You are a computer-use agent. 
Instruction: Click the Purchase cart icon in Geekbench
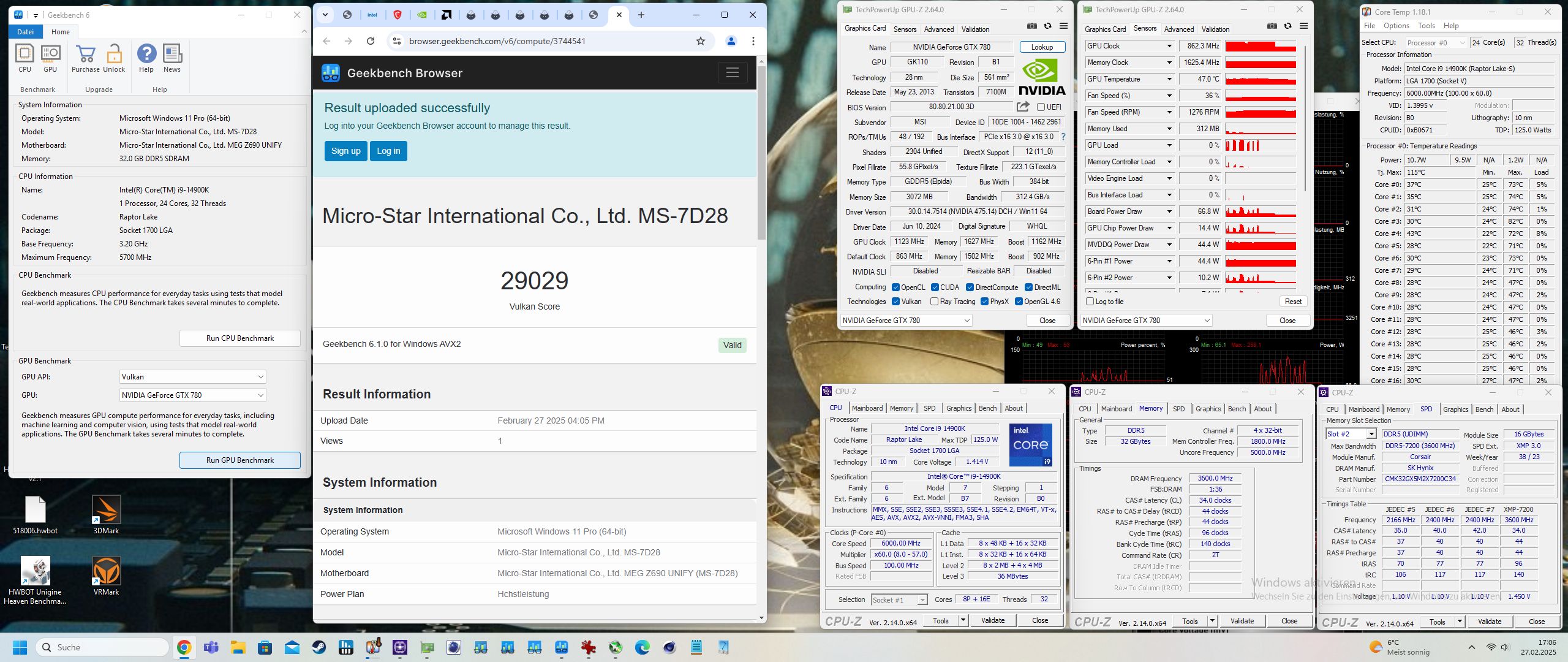coord(86,59)
